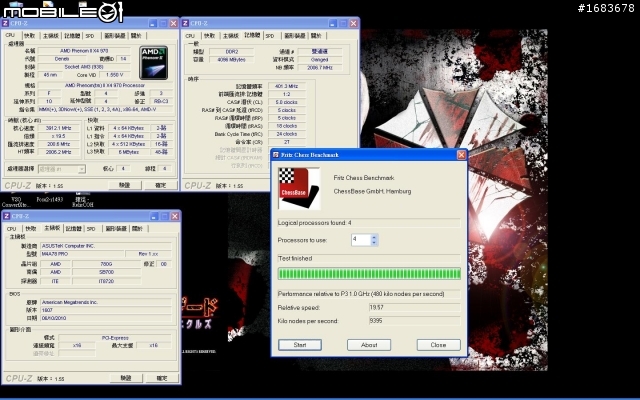
Task: Click the BIOS date 06/10/2010
Action: 106,318
